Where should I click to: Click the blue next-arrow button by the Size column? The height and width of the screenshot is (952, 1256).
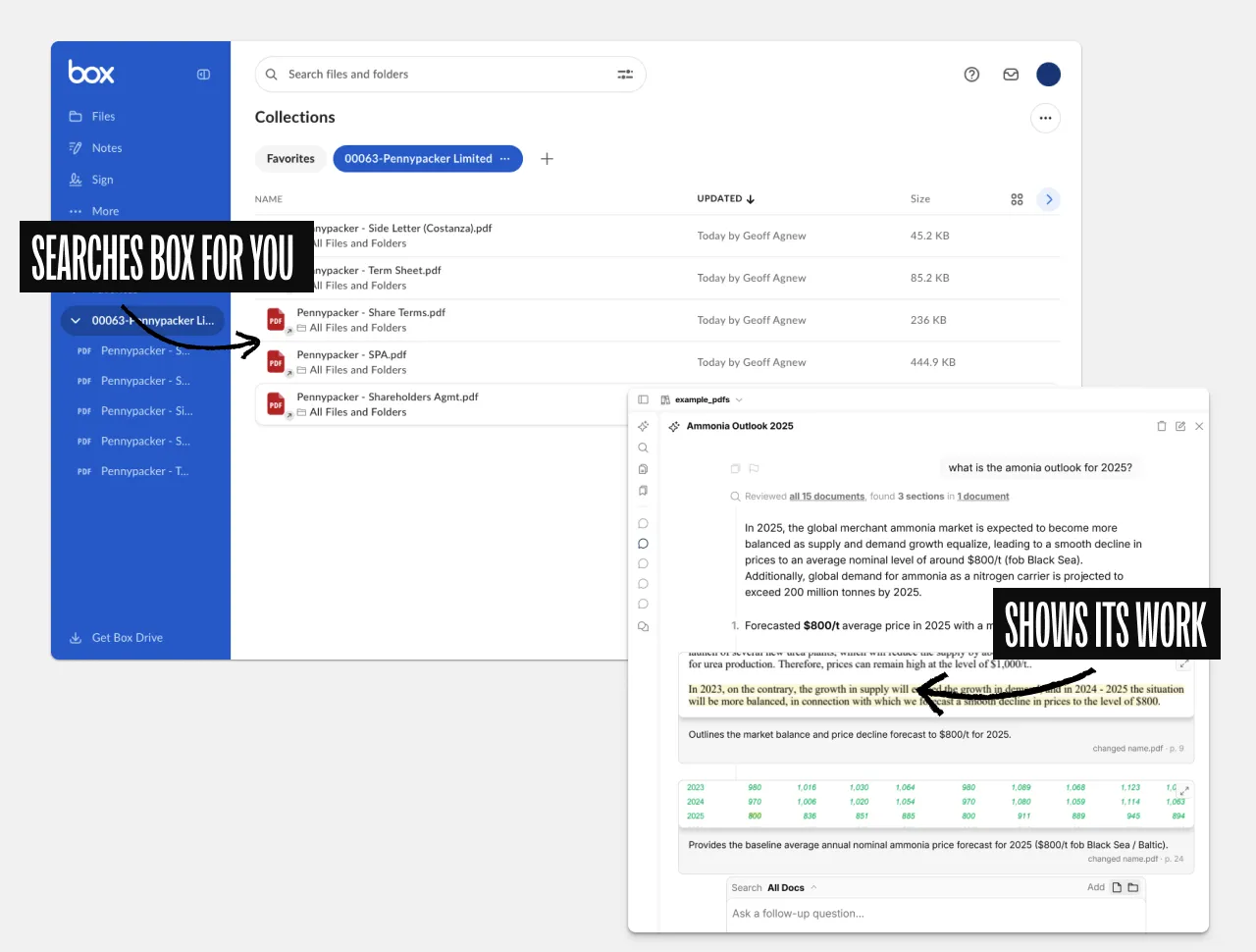coord(1049,199)
